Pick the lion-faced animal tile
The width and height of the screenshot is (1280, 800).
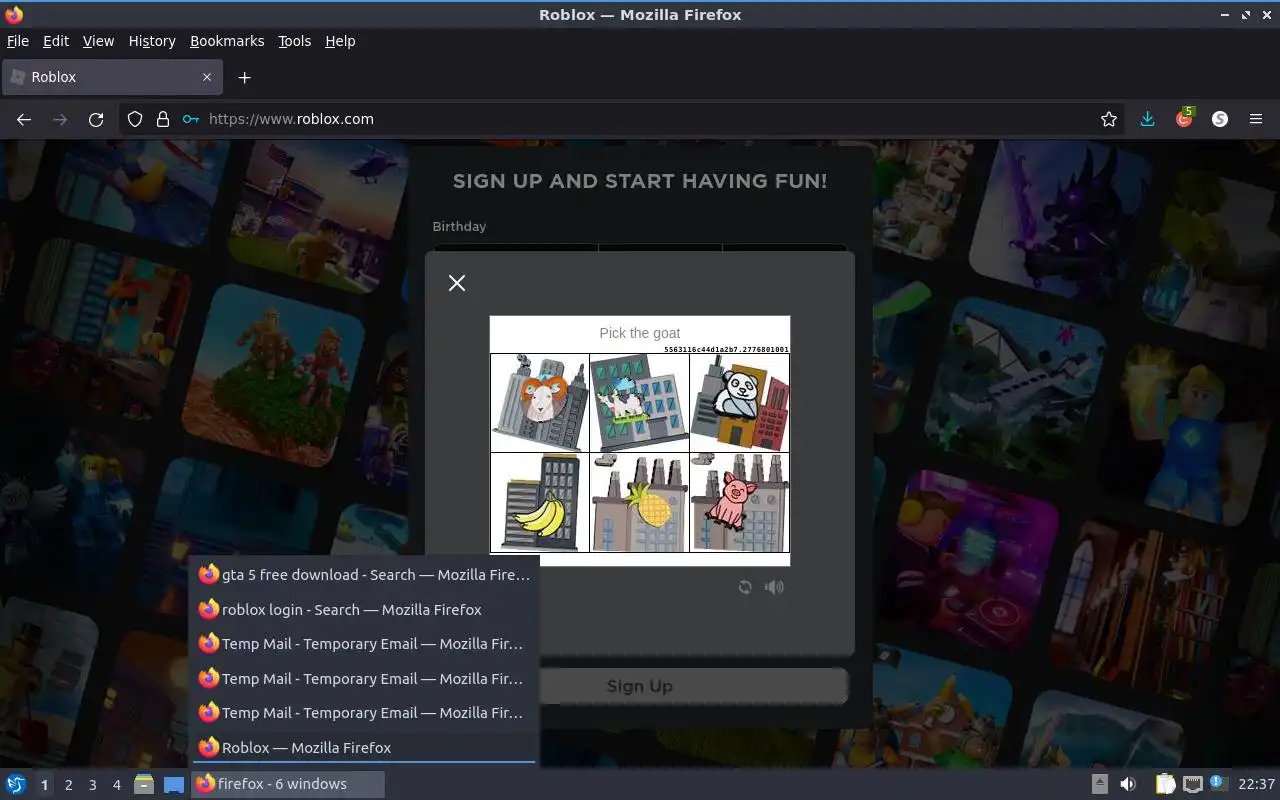[540, 402]
